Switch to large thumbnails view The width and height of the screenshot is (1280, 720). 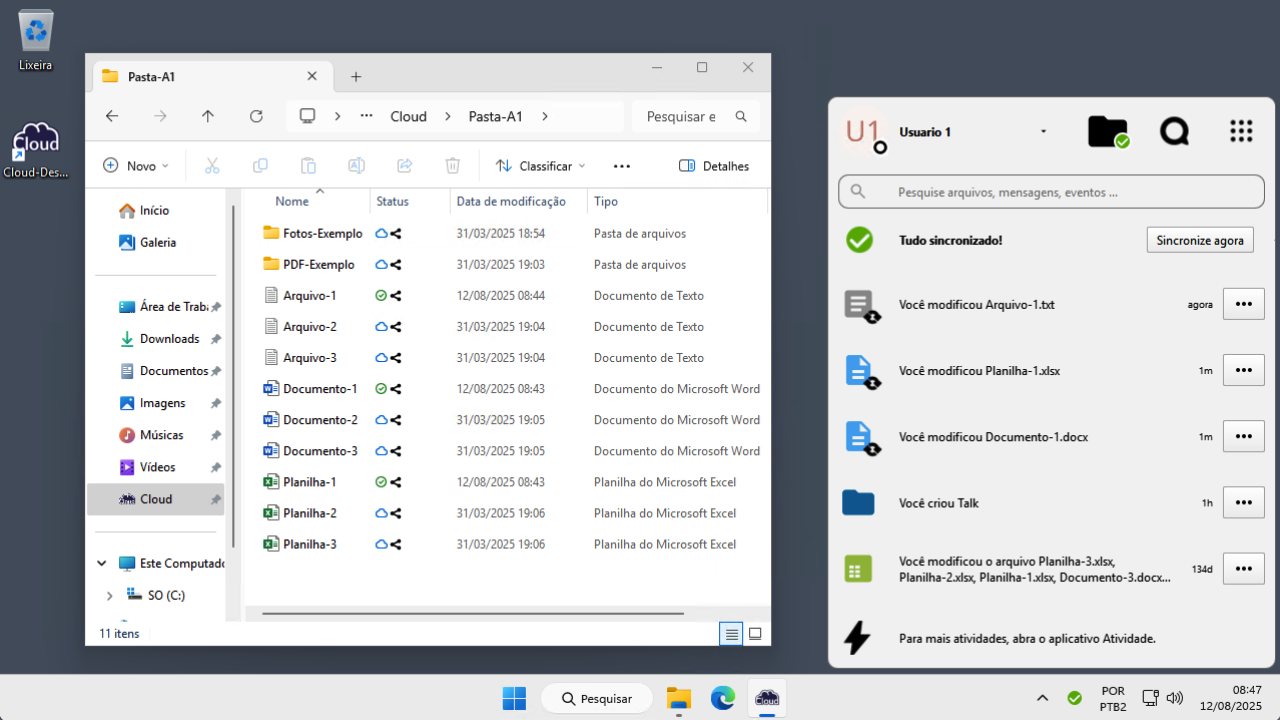[x=755, y=633]
